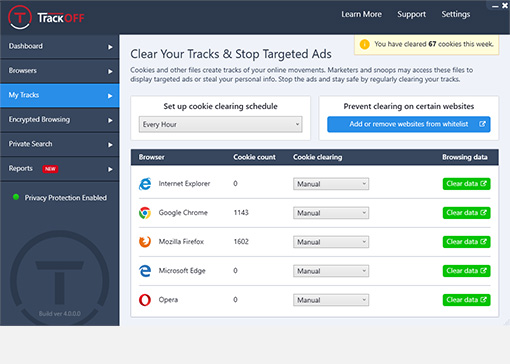Open Microsoft Edge cookie clearing dropdown
This screenshot has width=510, height=364.
pyautogui.click(x=331, y=271)
